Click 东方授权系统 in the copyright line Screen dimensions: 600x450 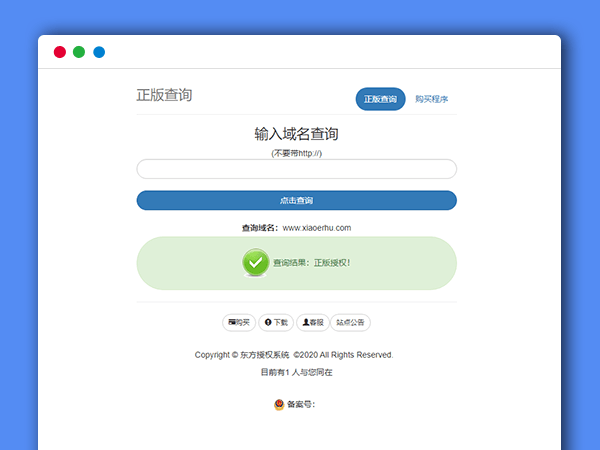click(265, 355)
